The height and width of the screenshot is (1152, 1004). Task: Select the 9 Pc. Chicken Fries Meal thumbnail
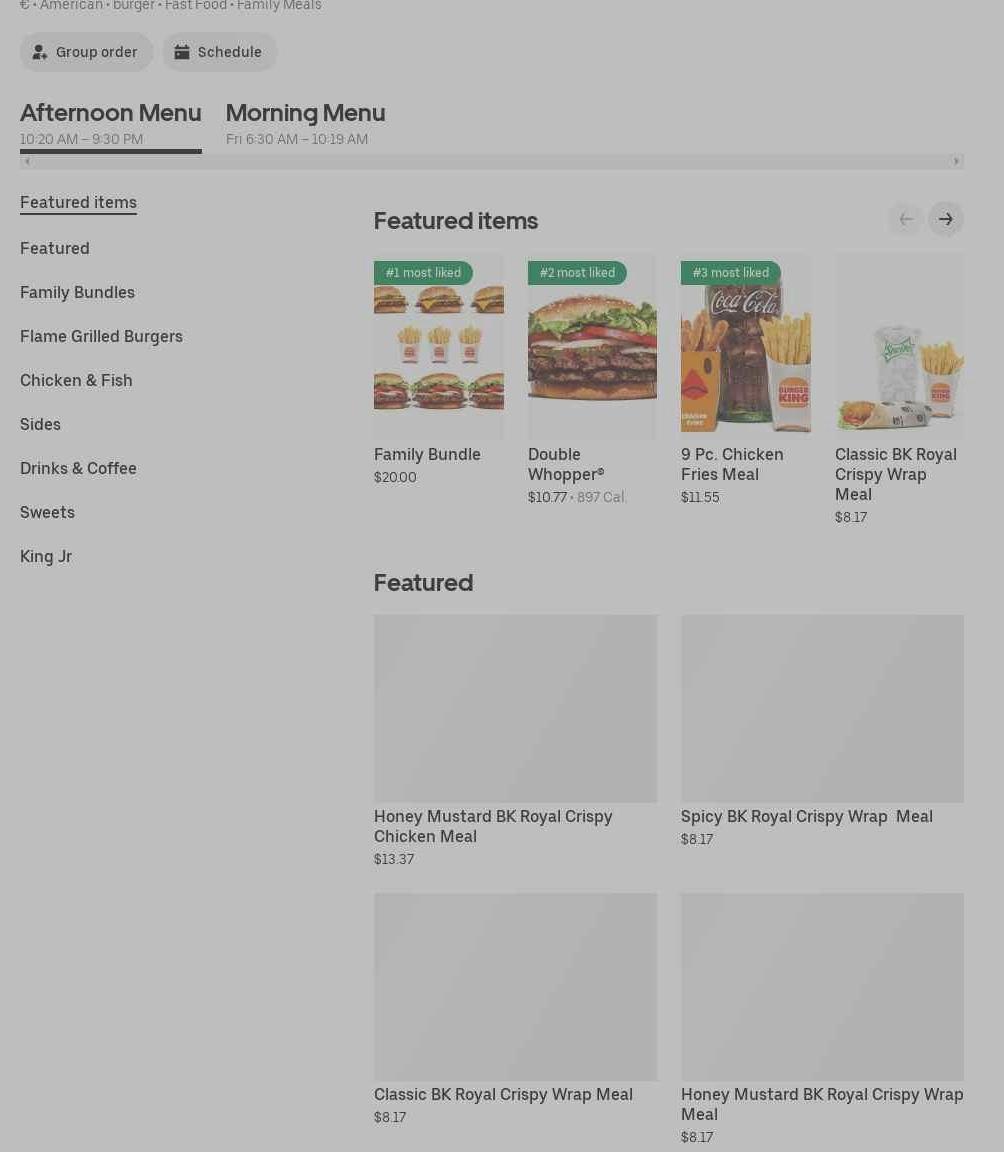click(745, 346)
